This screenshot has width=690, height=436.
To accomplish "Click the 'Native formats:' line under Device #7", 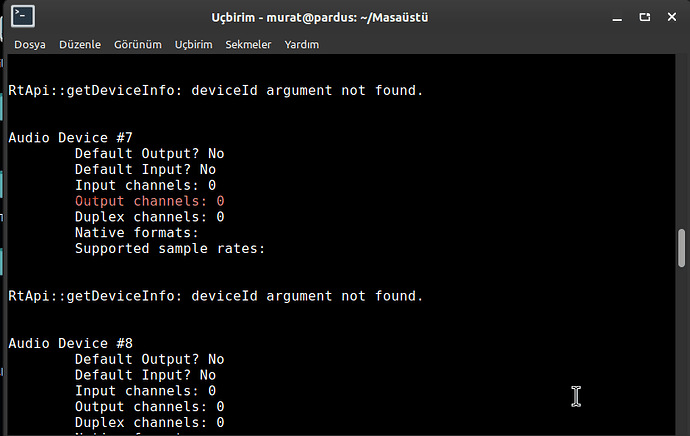I will click(x=136, y=233).
